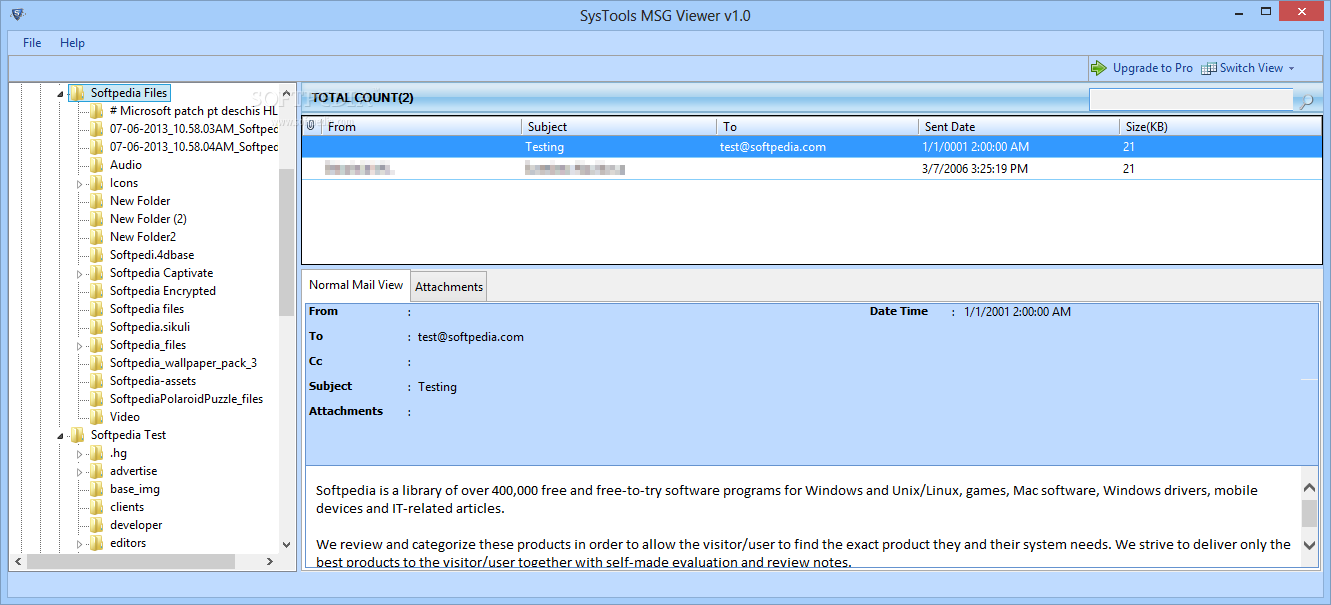The image size is (1331, 605).
Task: Select the Softpedia.sikuli folder
Action: pyautogui.click(x=150, y=327)
